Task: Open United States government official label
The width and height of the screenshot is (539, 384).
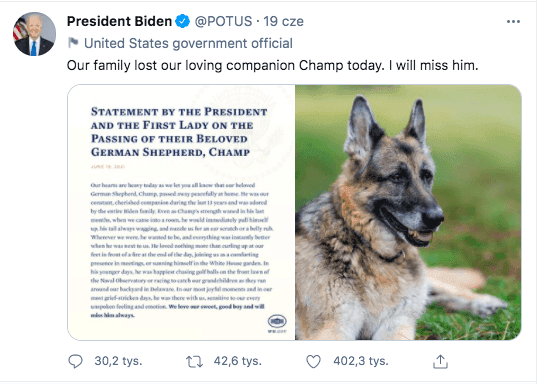Action: (188, 43)
